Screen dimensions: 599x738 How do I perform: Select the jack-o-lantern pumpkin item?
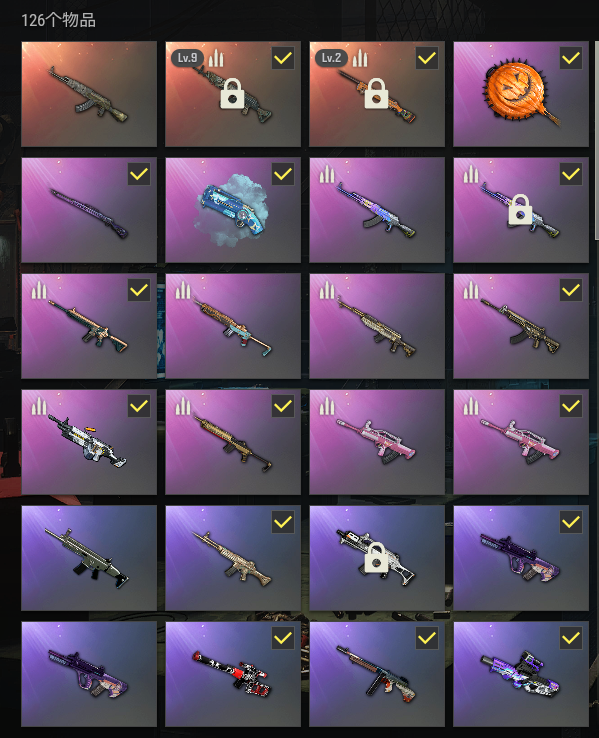521,94
